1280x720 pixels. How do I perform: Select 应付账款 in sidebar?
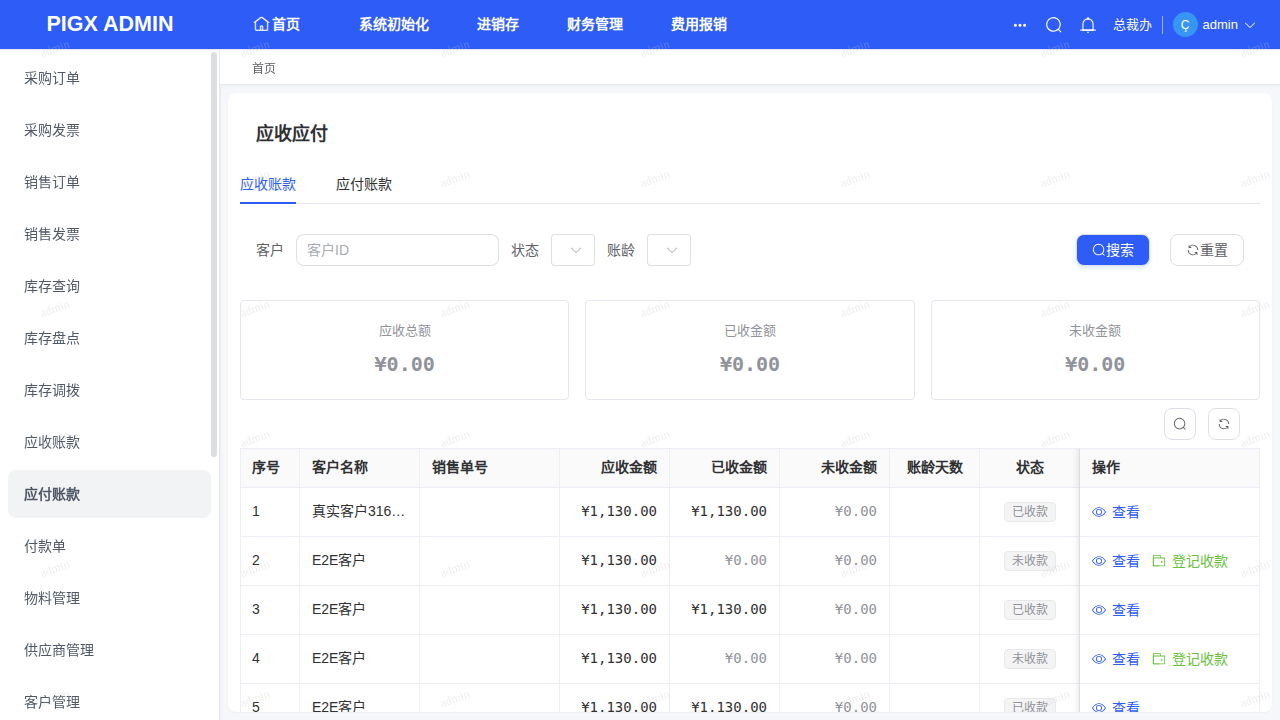click(109, 494)
